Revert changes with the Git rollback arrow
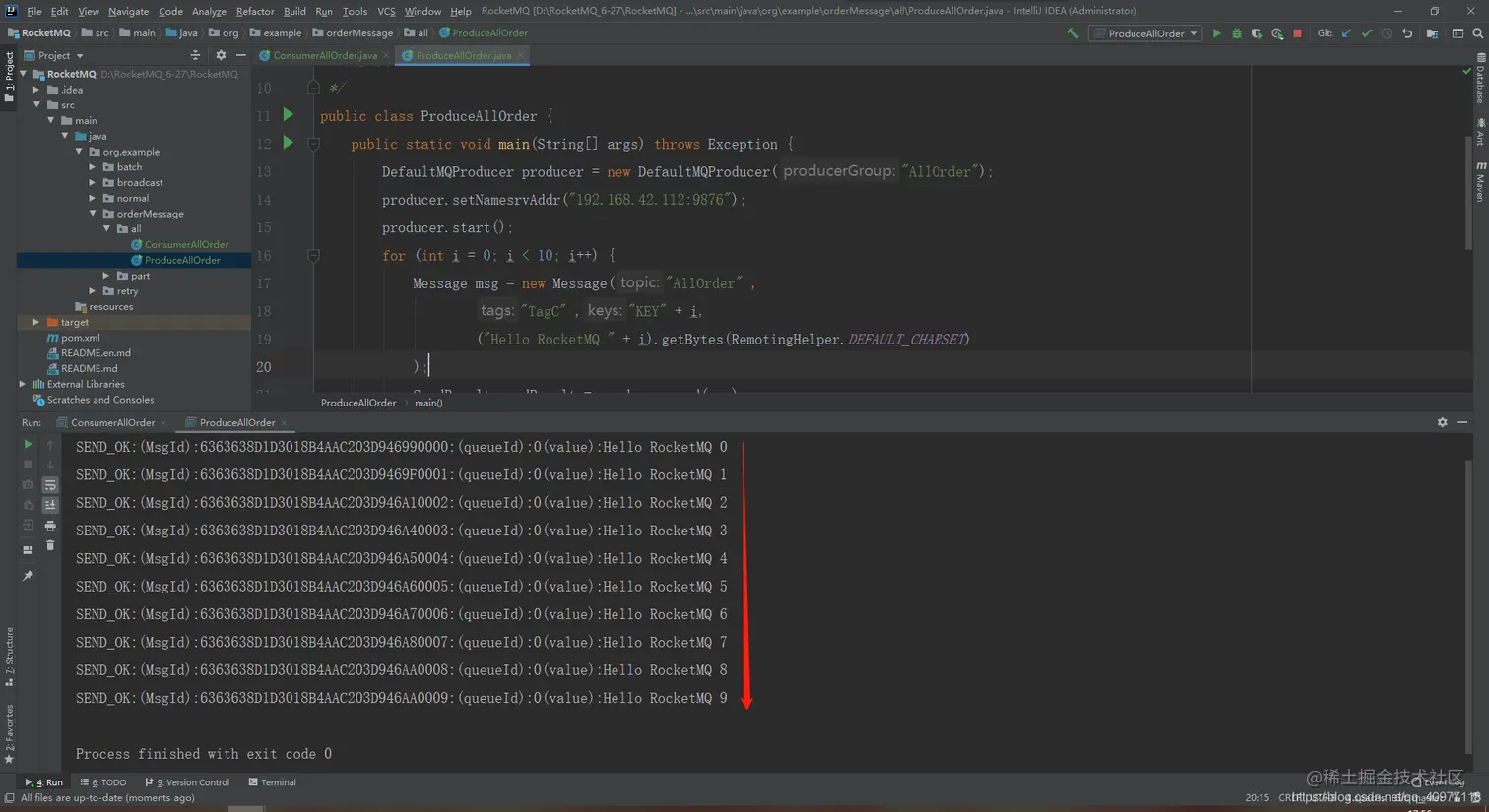 coord(1407,33)
